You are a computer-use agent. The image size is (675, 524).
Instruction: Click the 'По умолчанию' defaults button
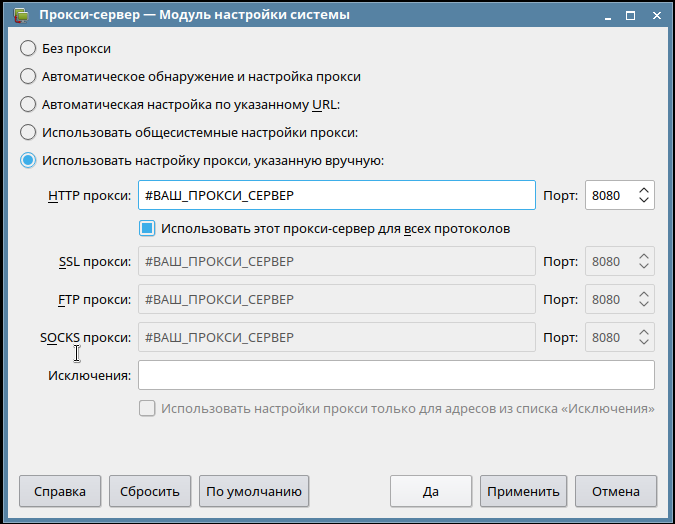[254, 491]
